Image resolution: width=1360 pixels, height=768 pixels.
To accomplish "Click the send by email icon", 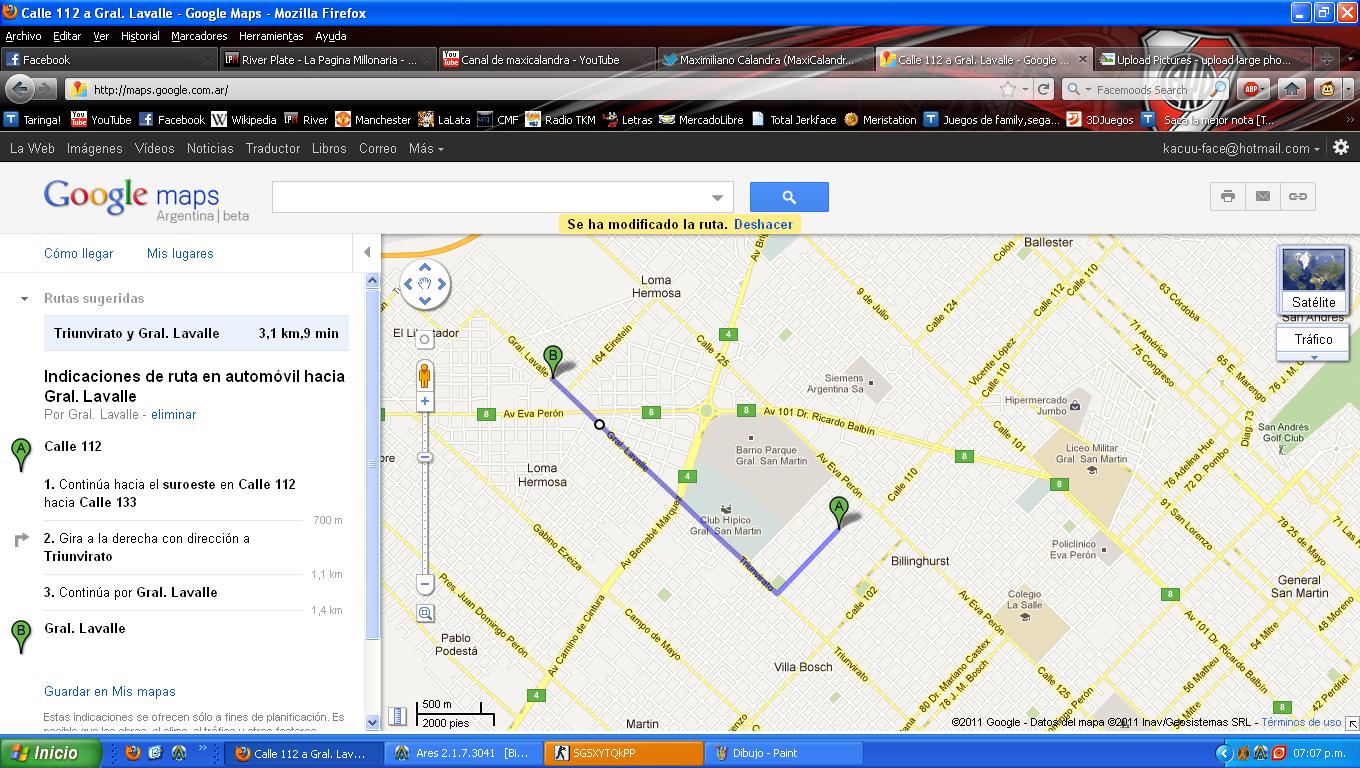I will [x=1263, y=196].
